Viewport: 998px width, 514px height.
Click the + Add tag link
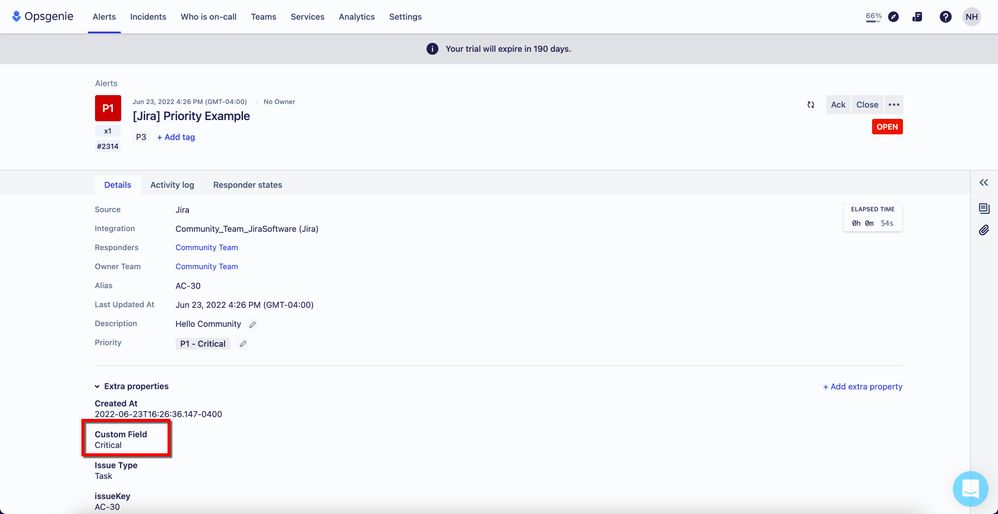pos(176,137)
